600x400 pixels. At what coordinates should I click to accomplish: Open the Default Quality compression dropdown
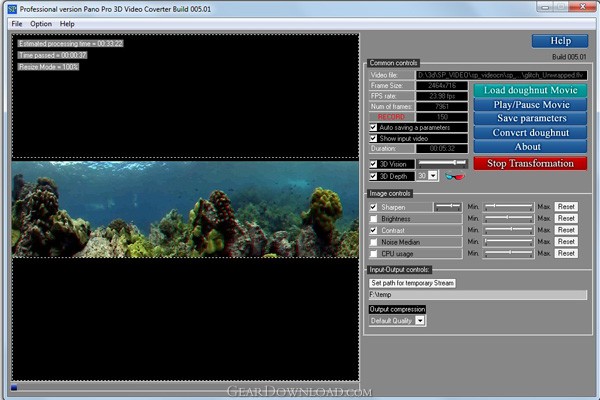[x=420, y=321]
